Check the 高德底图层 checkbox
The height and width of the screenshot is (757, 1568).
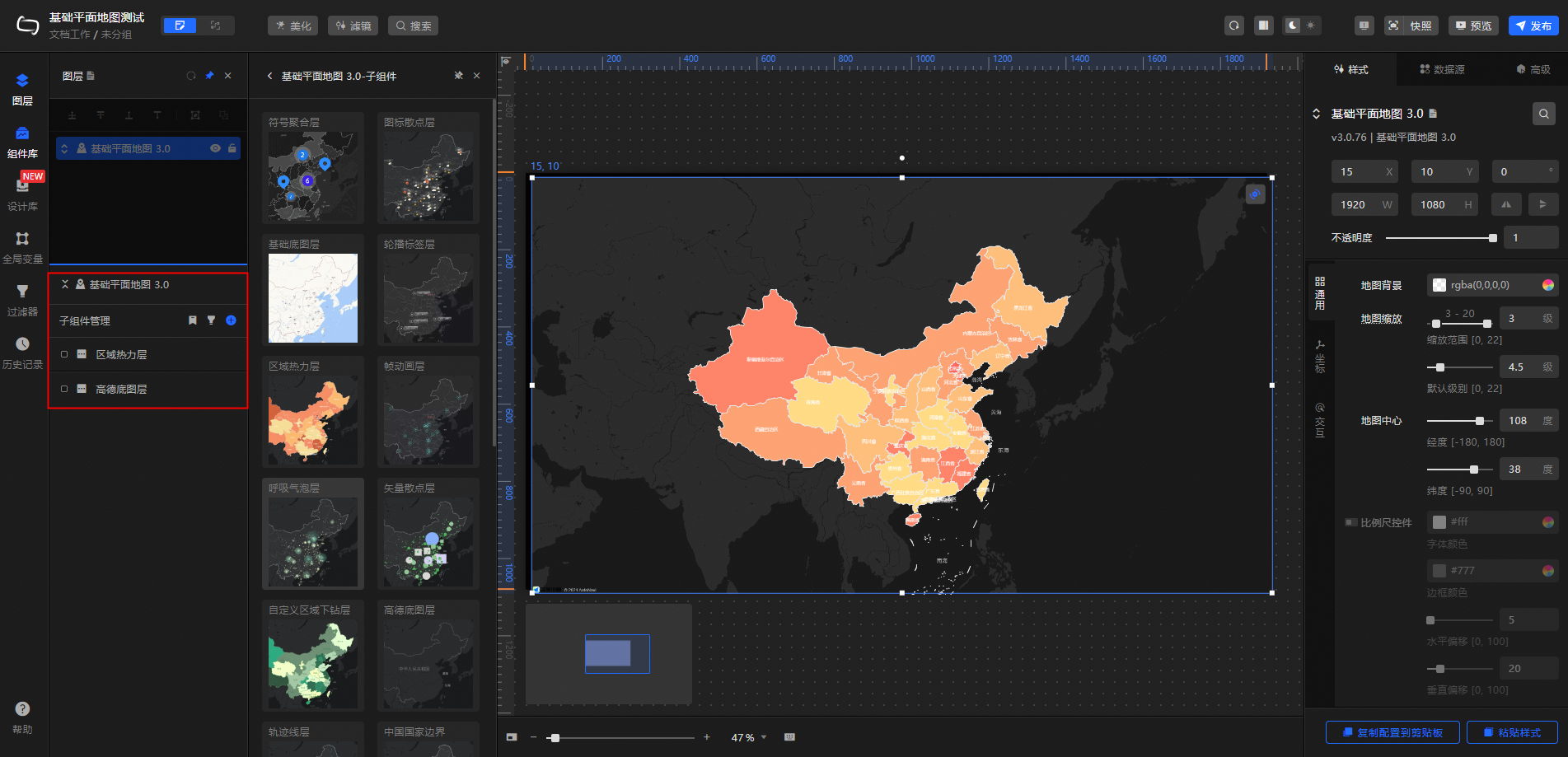pyautogui.click(x=64, y=389)
